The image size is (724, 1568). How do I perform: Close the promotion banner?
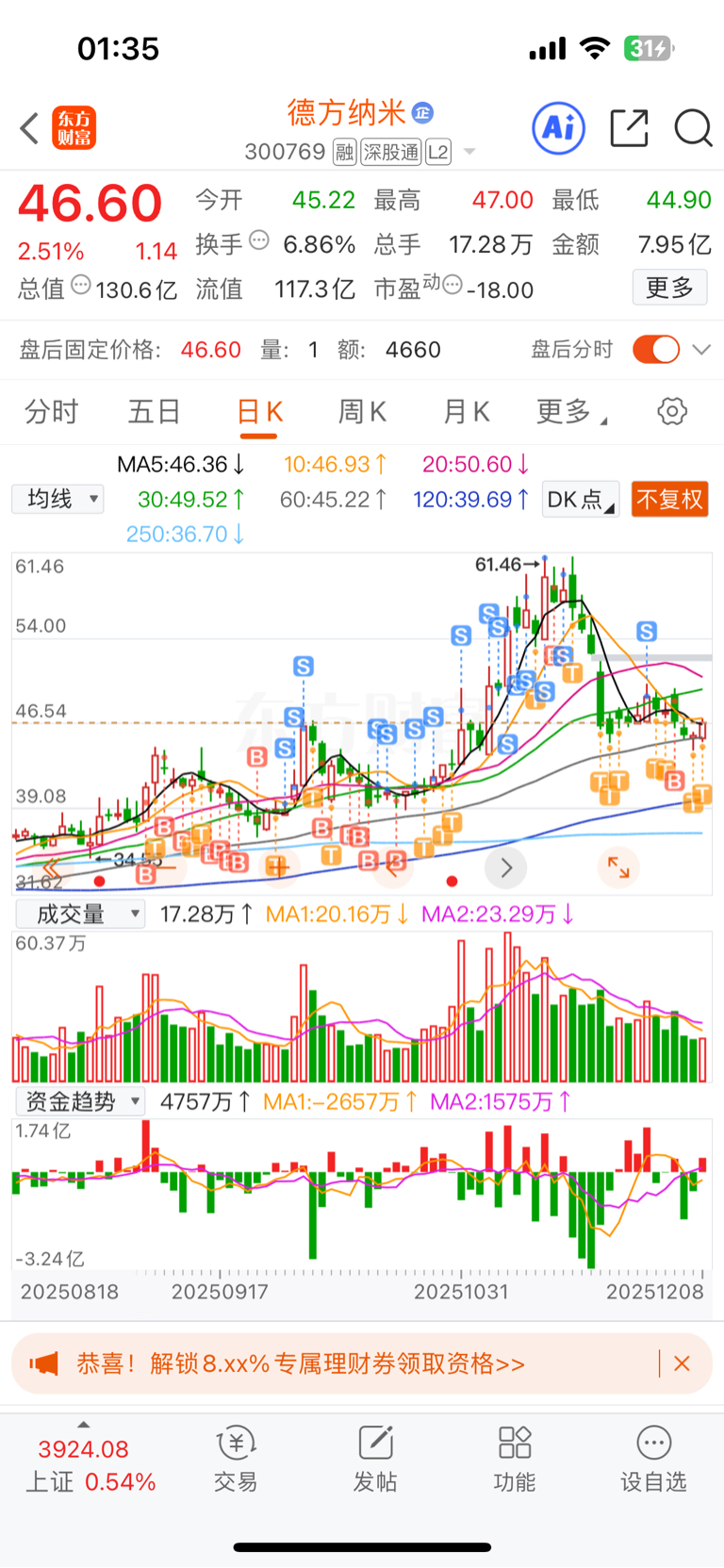(x=683, y=1363)
